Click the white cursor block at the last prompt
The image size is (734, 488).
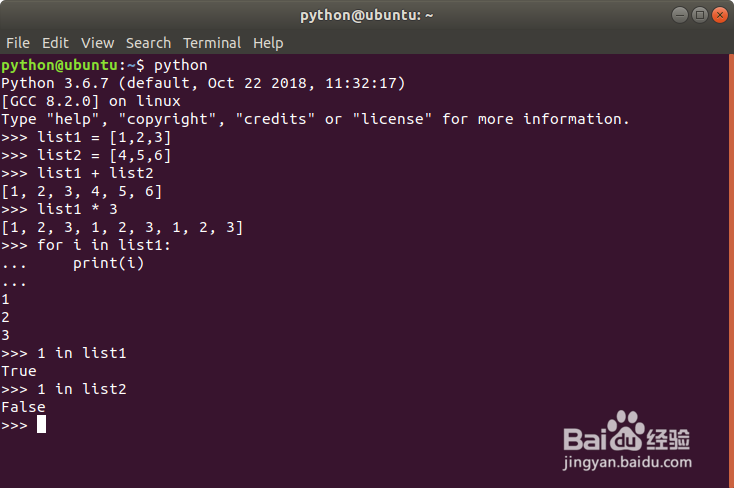point(41,425)
